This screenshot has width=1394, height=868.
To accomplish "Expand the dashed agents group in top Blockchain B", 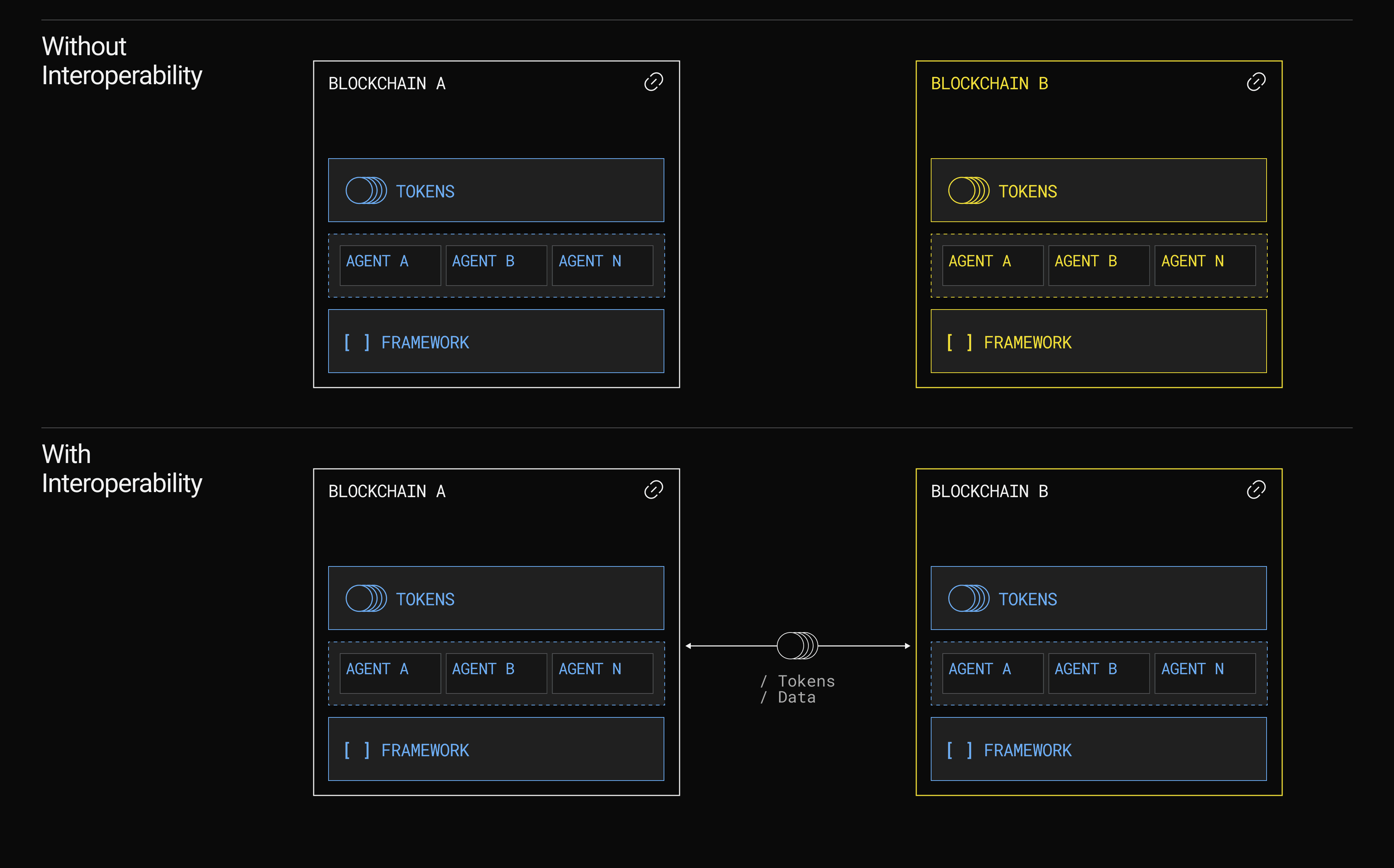I will click(x=1099, y=265).
